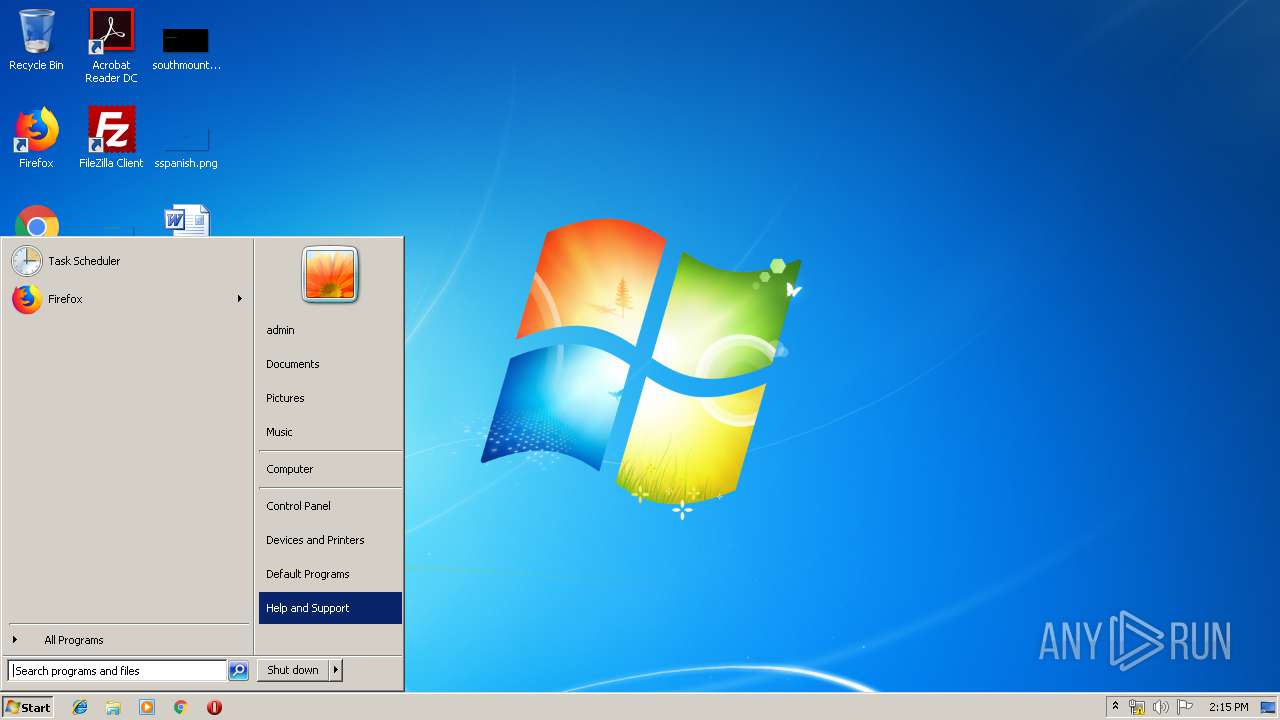
Task: Select the Word document on the desktop
Action: [187, 221]
